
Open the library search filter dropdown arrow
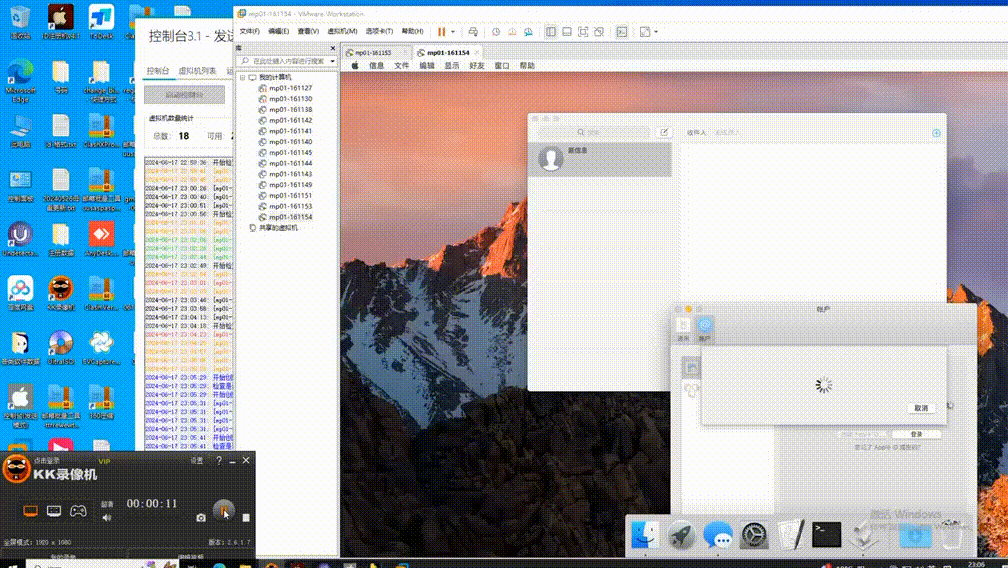click(332, 61)
